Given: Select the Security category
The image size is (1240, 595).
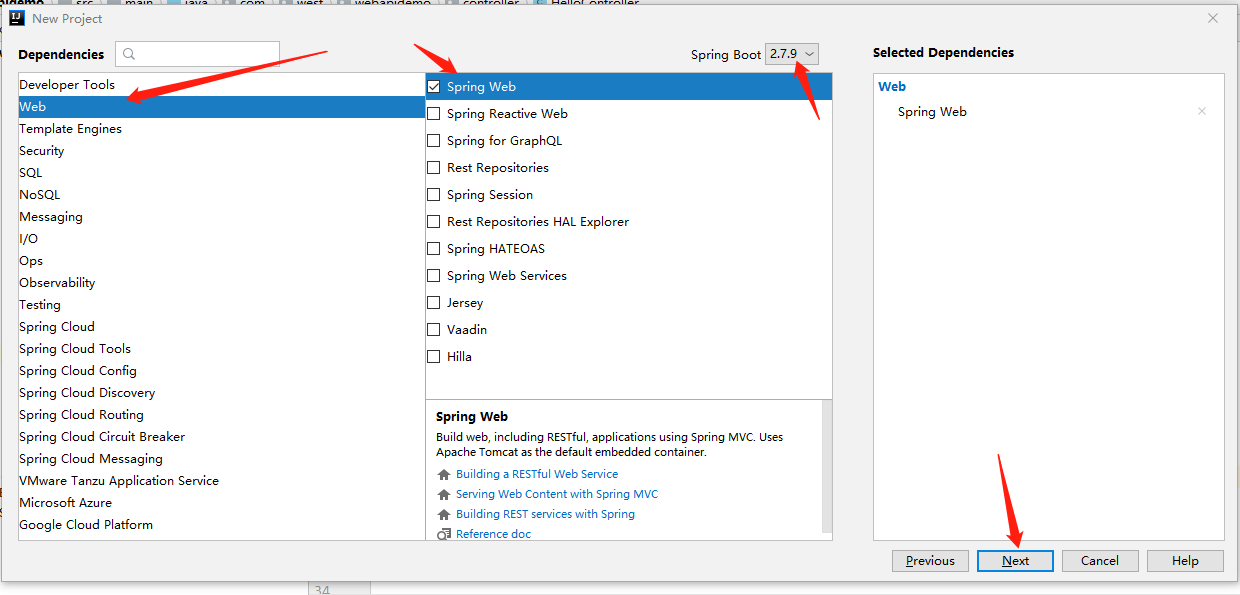Looking at the screenshot, I should 222,151.
